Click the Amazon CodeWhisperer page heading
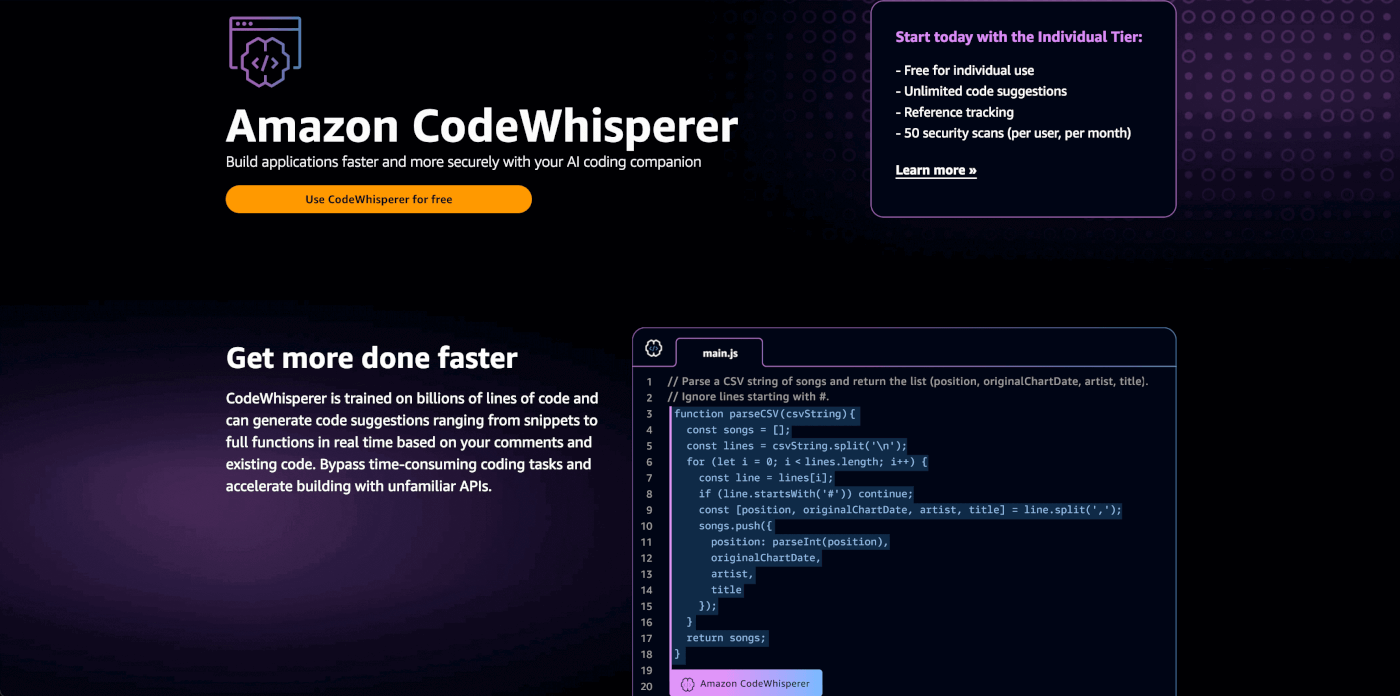Screen dimensions: 1400x696 [x=481, y=126]
